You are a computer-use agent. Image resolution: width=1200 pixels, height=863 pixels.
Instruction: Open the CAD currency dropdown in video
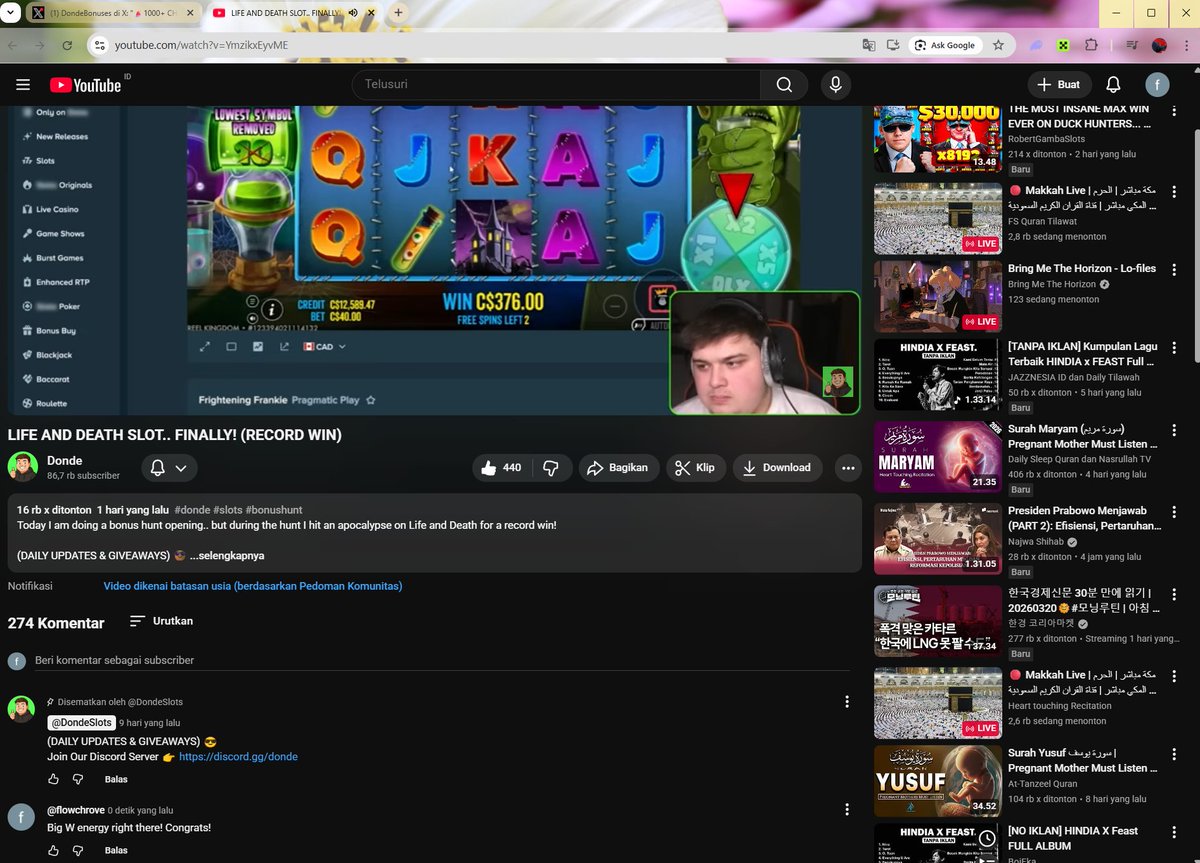point(324,346)
